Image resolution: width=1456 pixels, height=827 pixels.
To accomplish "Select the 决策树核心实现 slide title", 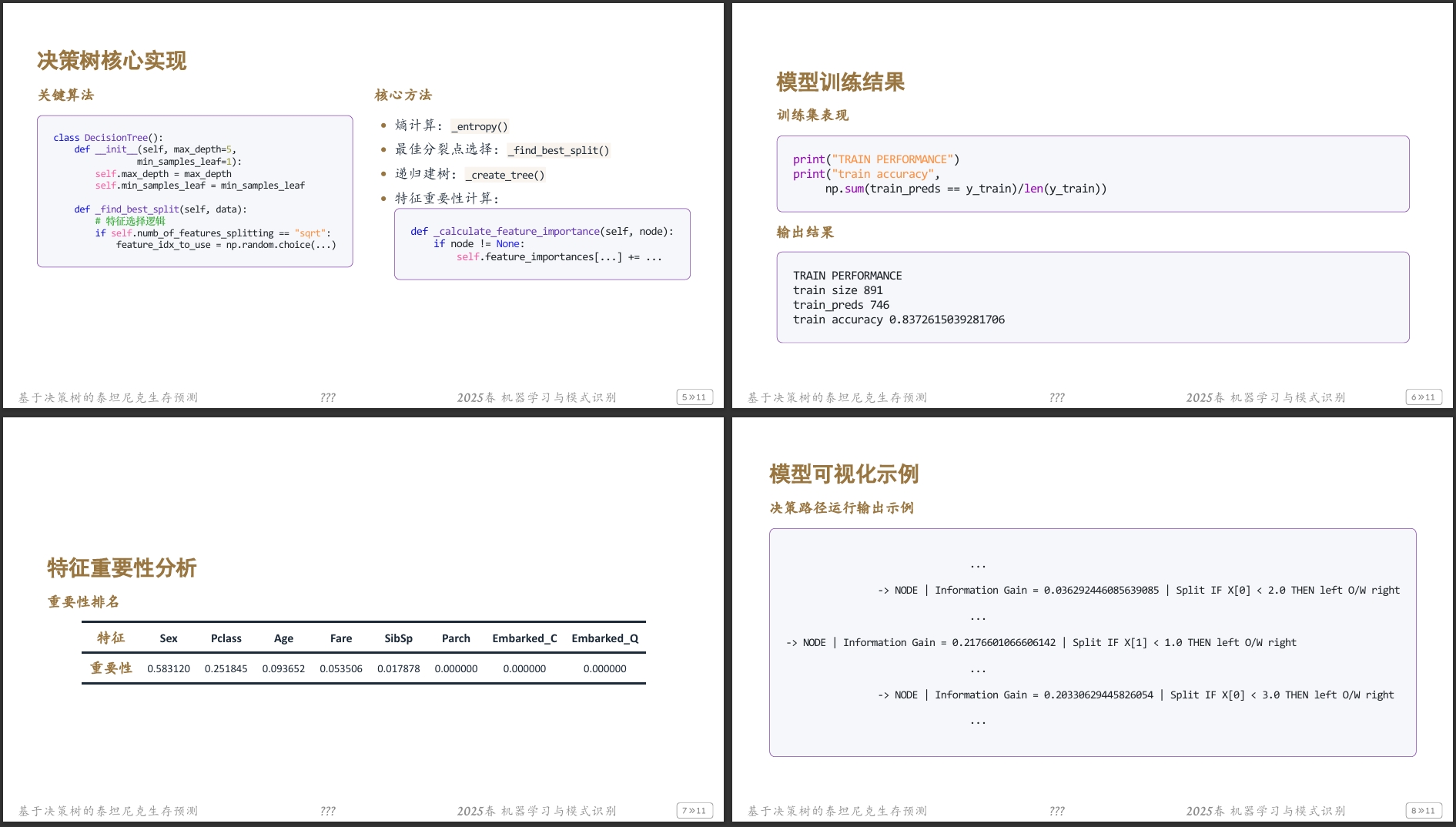I will coord(112,61).
